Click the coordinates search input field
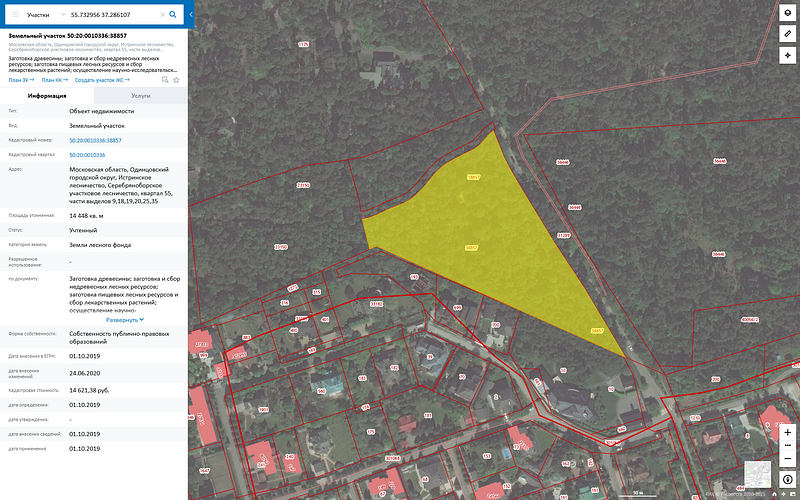This screenshot has height=500, width=800. tap(110, 15)
